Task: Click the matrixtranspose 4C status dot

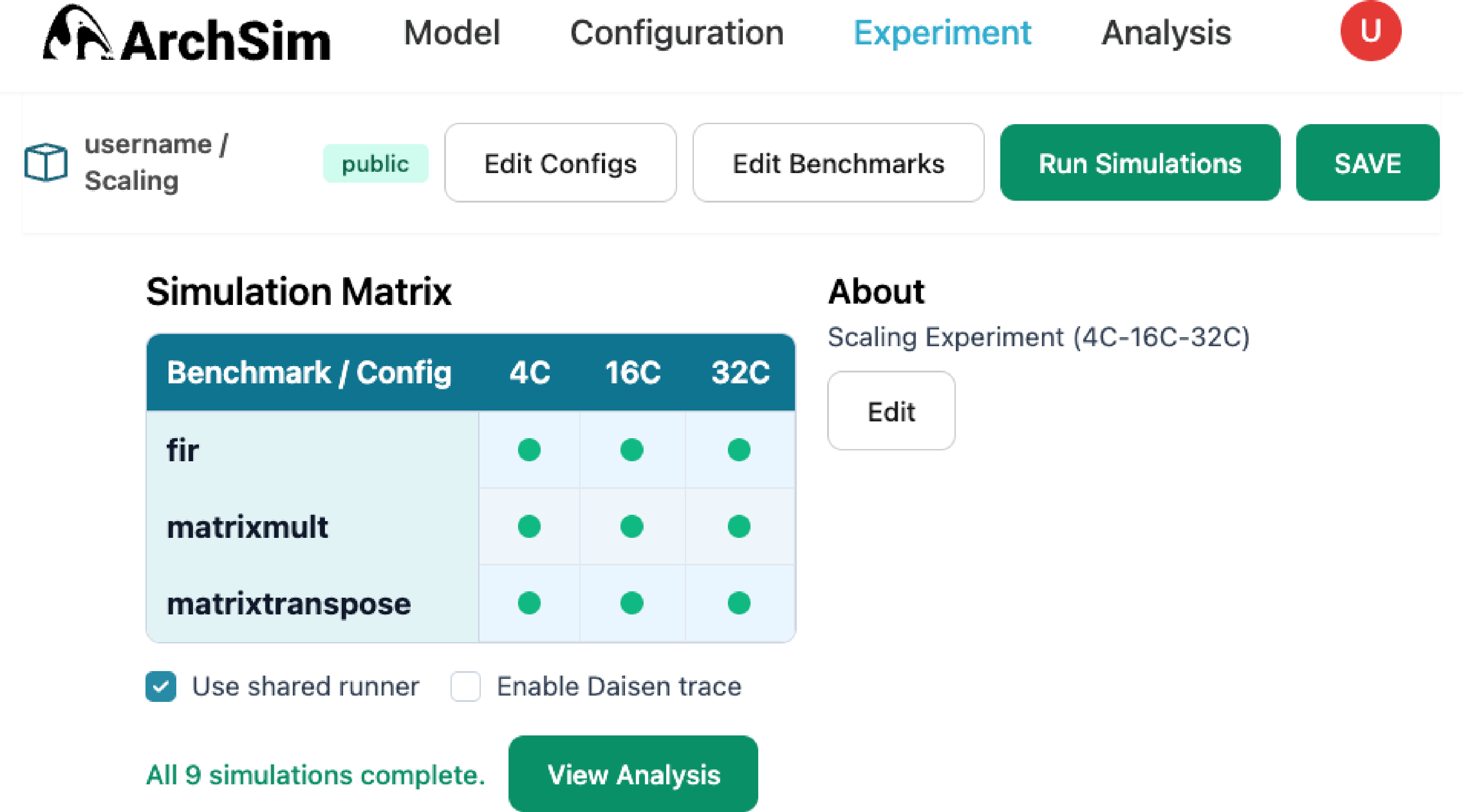Action: tap(529, 603)
